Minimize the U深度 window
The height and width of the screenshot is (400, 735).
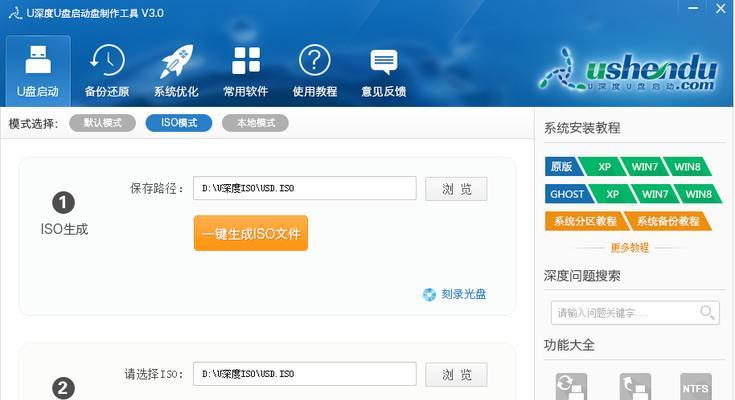tap(693, 8)
